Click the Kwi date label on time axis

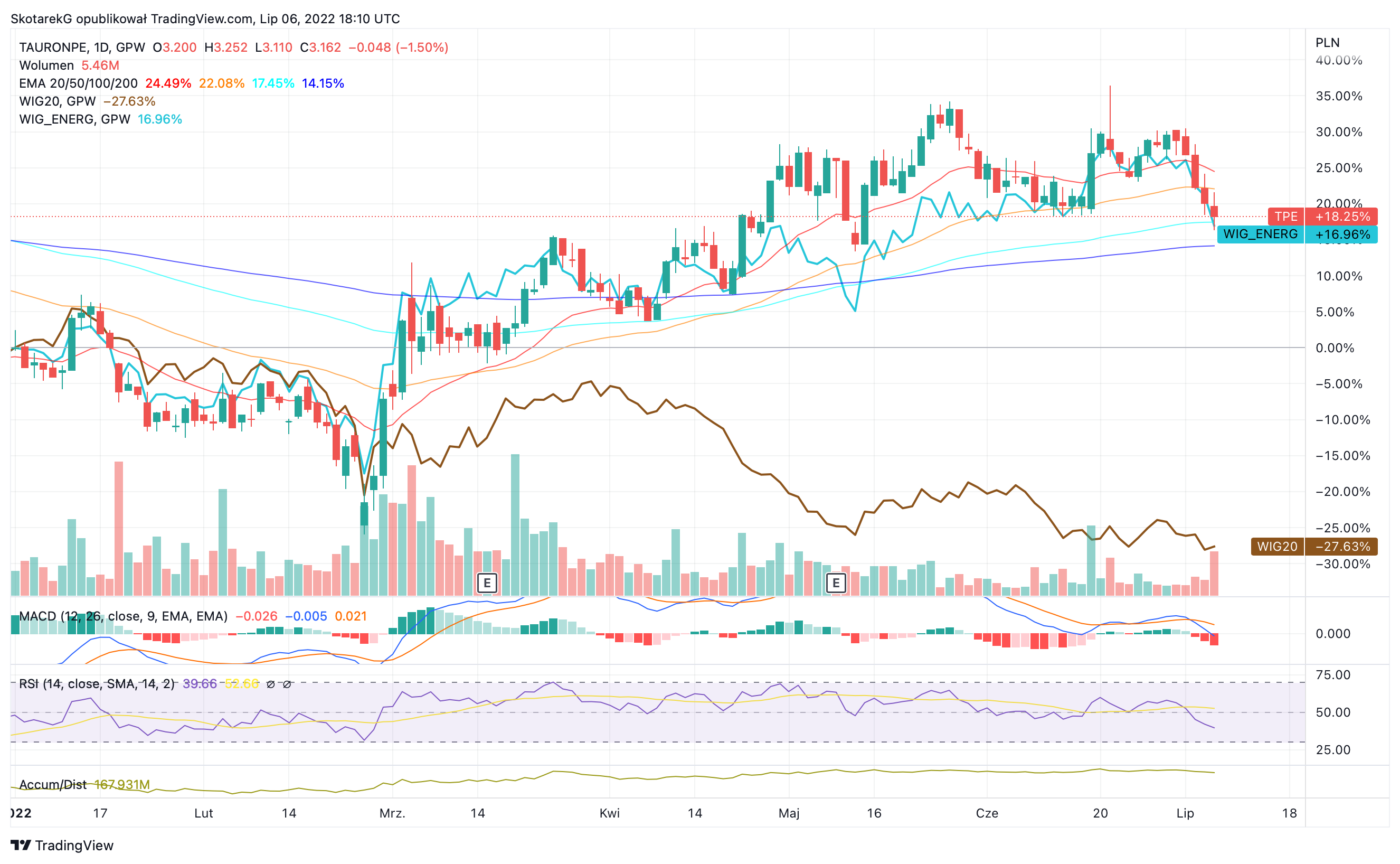click(x=610, y=813)
